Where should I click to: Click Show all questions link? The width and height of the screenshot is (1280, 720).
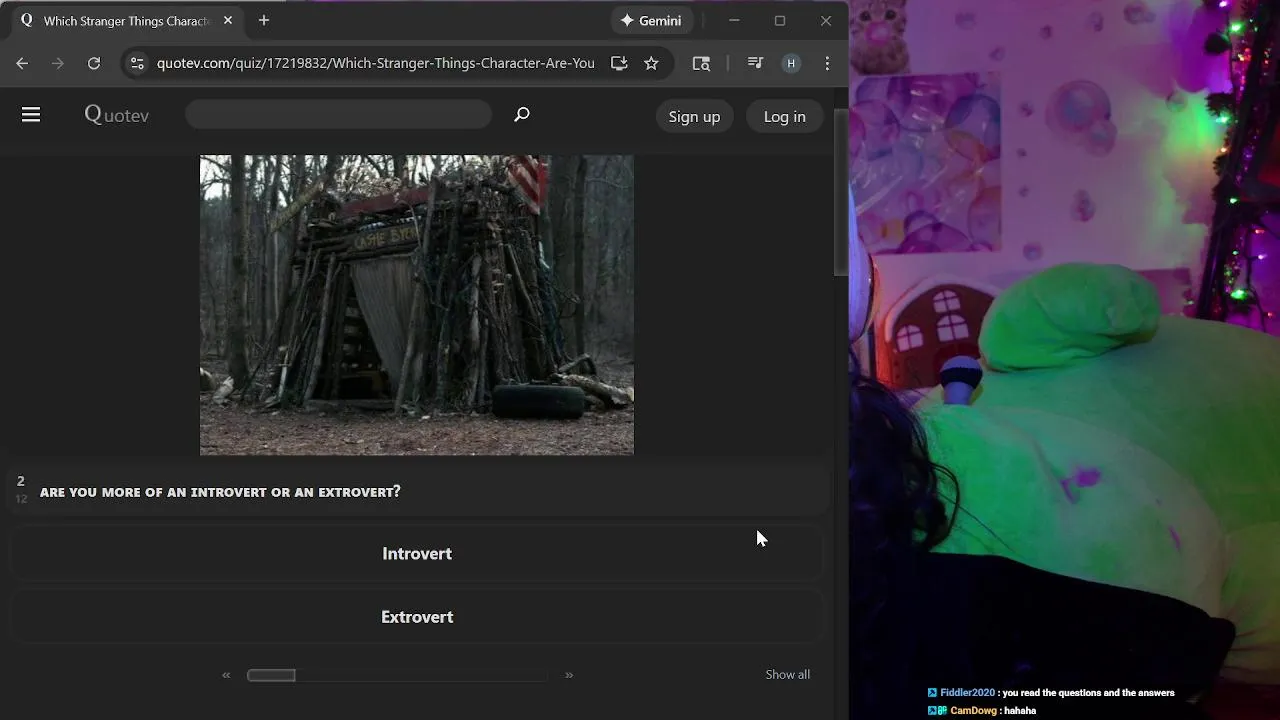pyautogui.click(x=788, y=674)
